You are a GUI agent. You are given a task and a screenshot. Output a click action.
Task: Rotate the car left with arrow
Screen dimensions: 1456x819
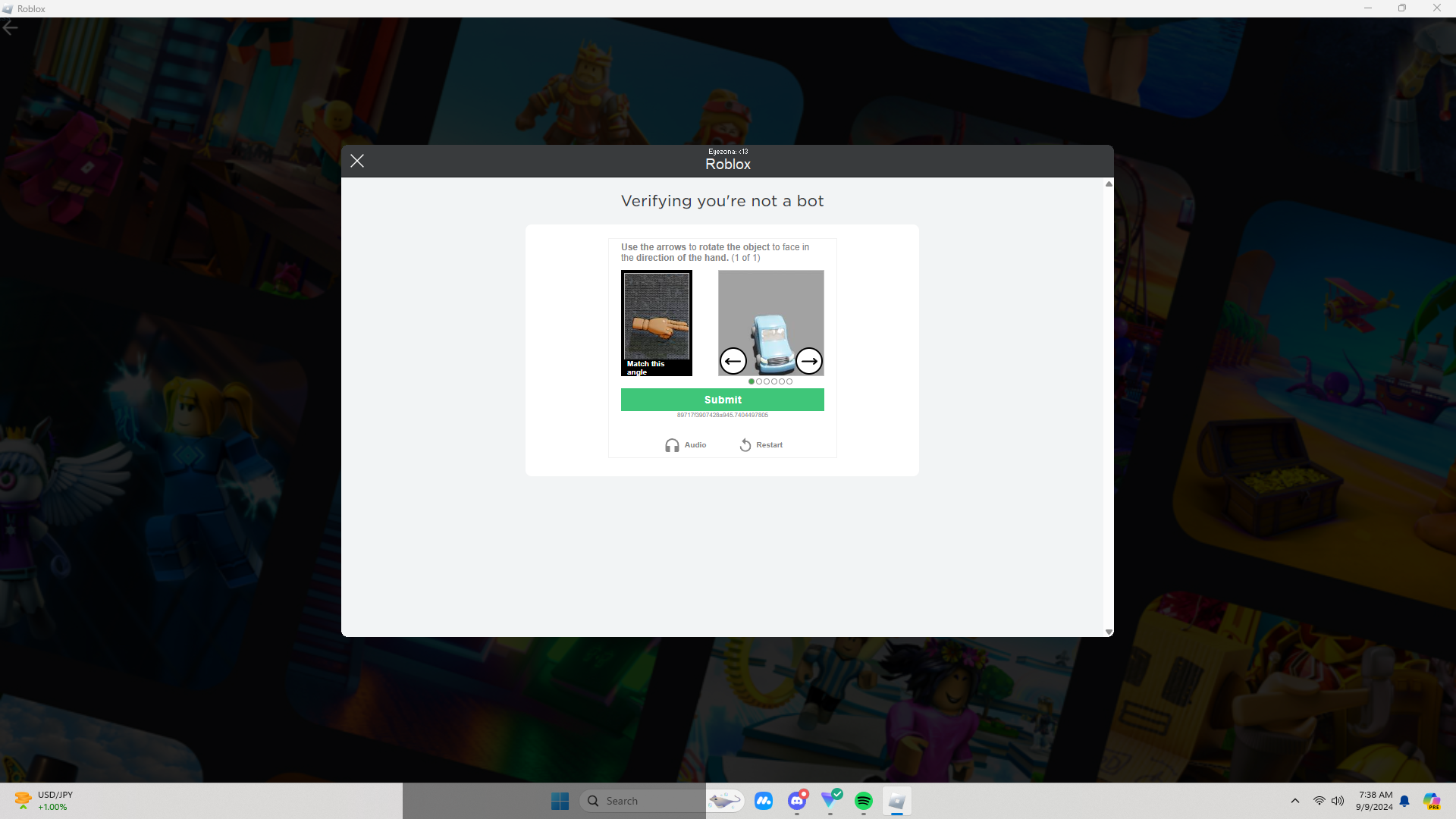(733, 361)
